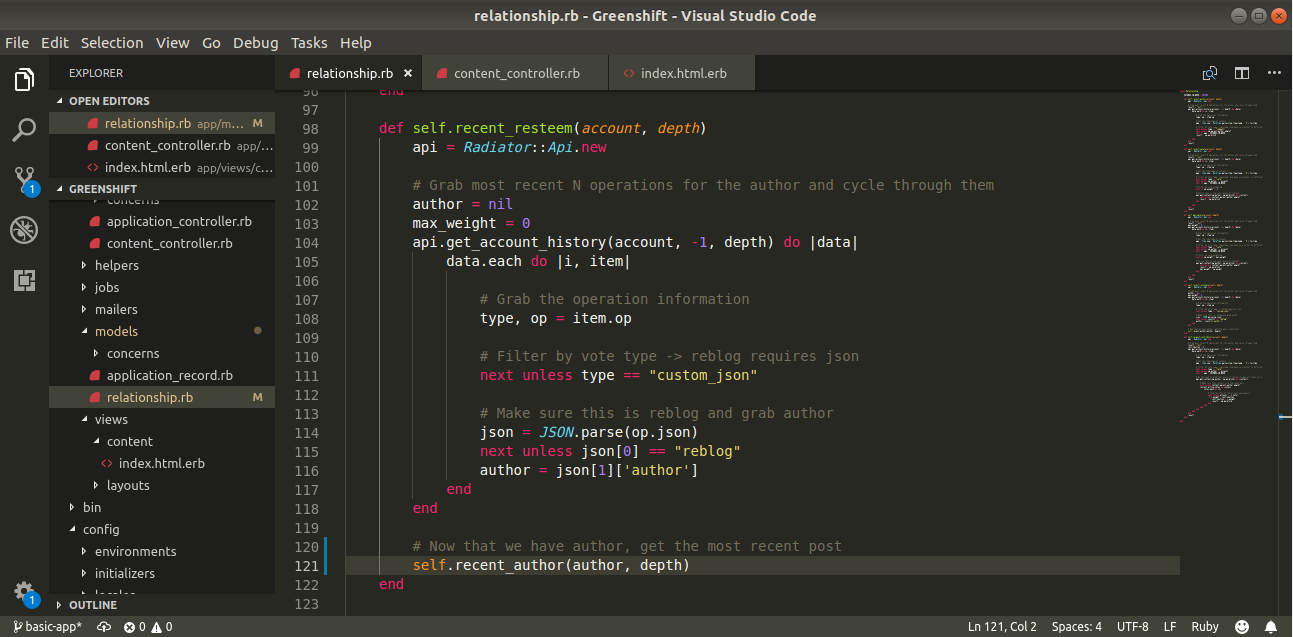Select content_controller.rb in Open Editors

(162, 145)
